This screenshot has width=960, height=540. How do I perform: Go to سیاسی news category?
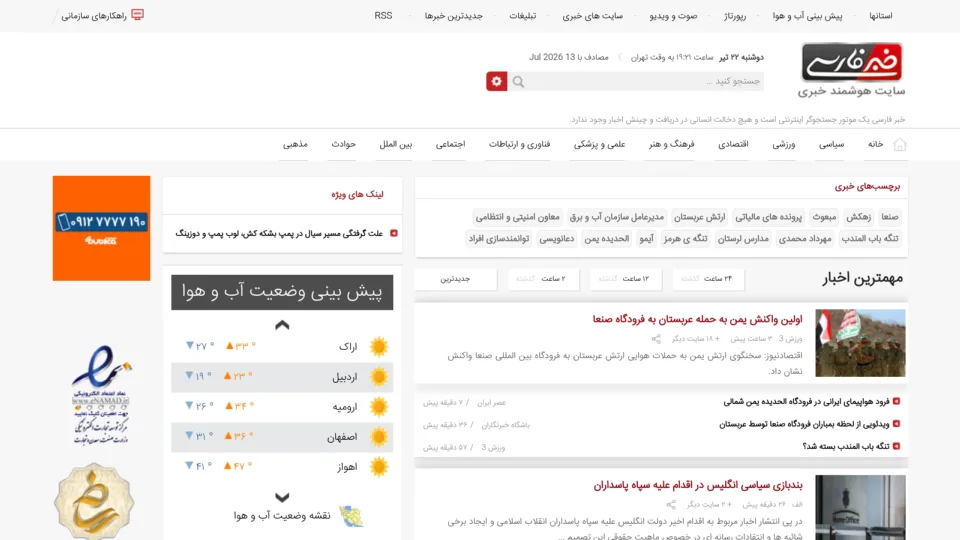pyautogui.click(x=831, y=144)
